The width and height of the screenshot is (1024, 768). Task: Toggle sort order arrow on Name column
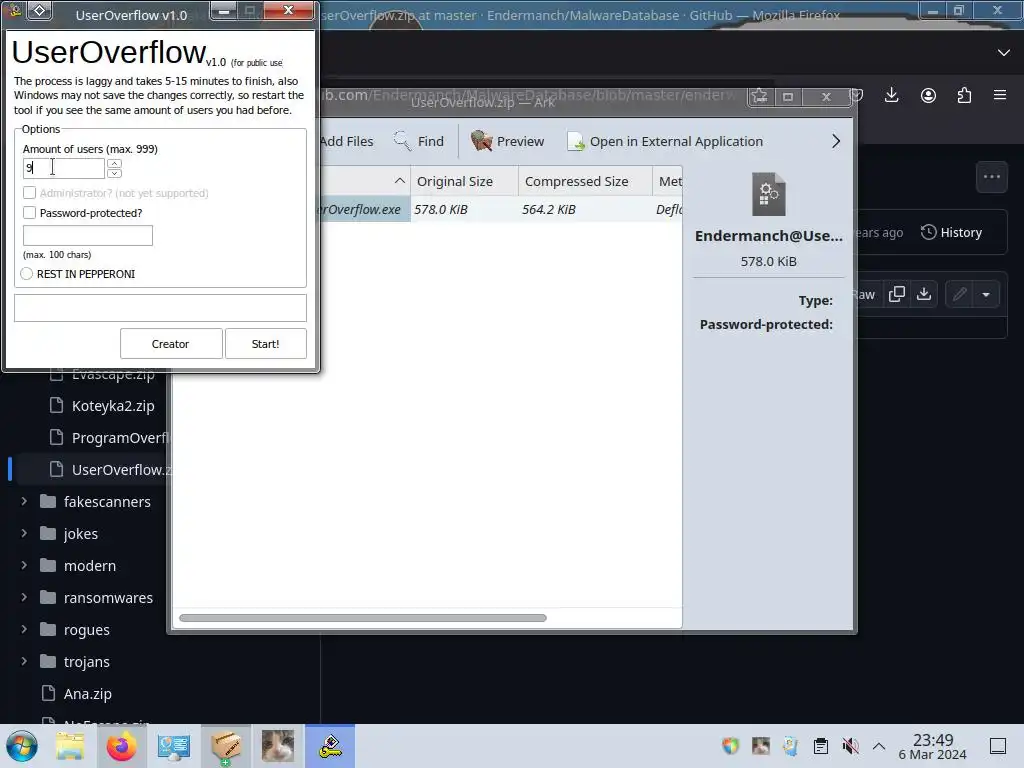(x=400, y=181)
